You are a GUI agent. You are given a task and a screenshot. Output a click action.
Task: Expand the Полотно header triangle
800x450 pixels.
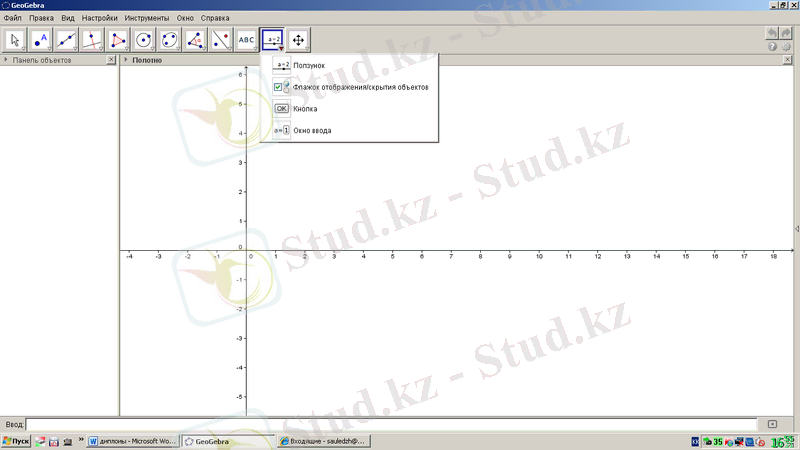pos(126,60)
